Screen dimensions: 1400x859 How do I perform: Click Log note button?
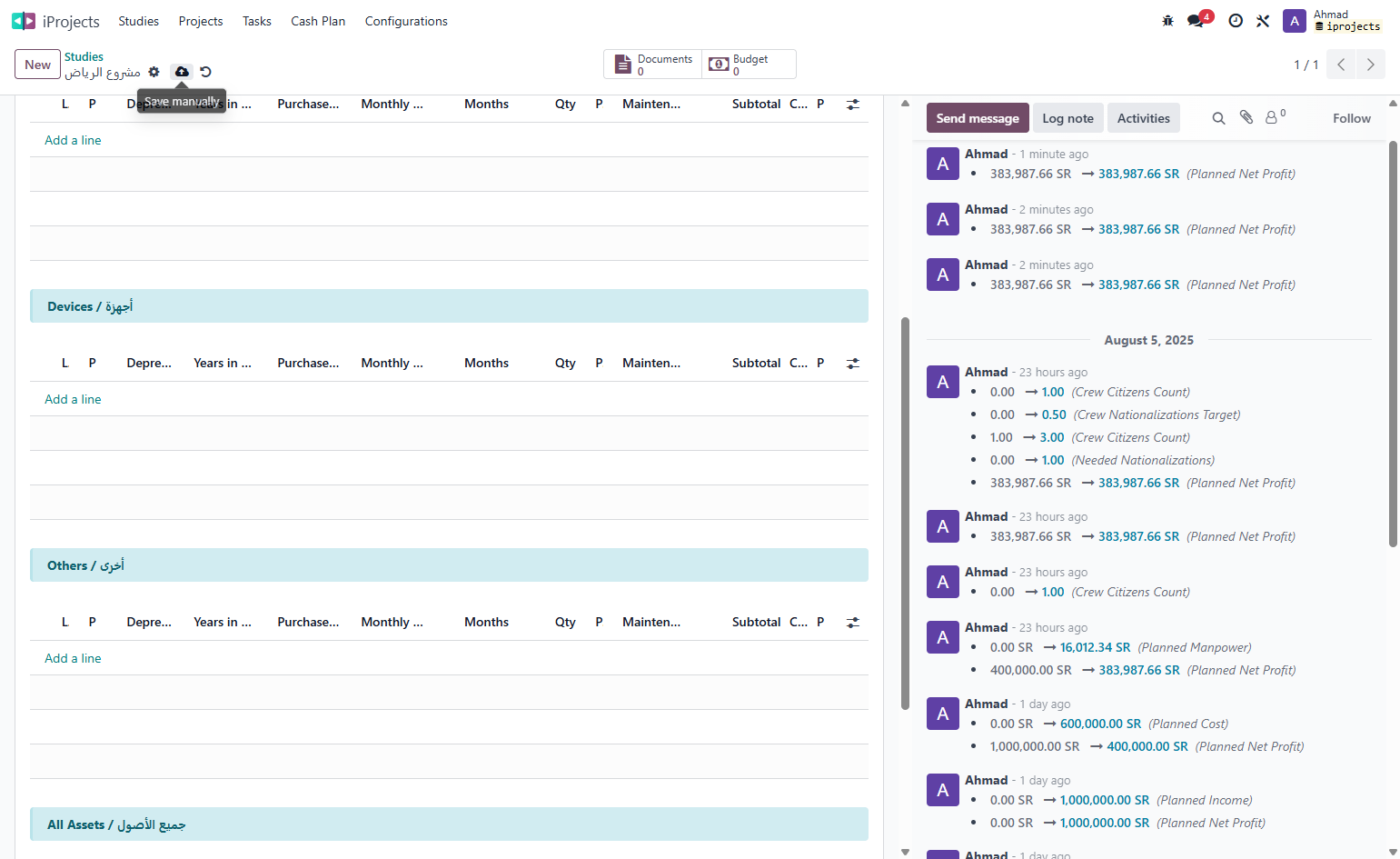click(x=1067, y=118)
